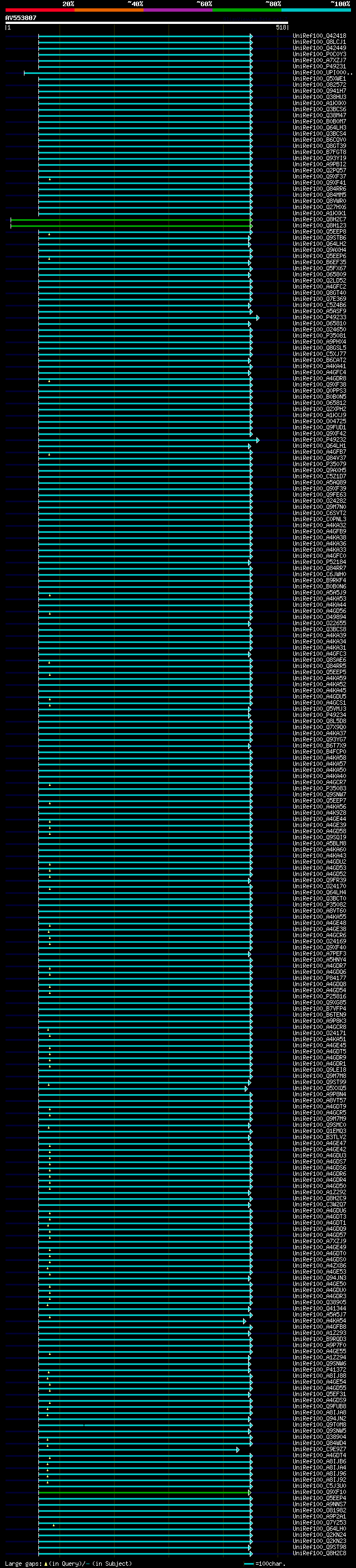Click the alignment bar for UniRef100_UPI000..
This screenshot has width=356, height=1568.
point(137,73)
